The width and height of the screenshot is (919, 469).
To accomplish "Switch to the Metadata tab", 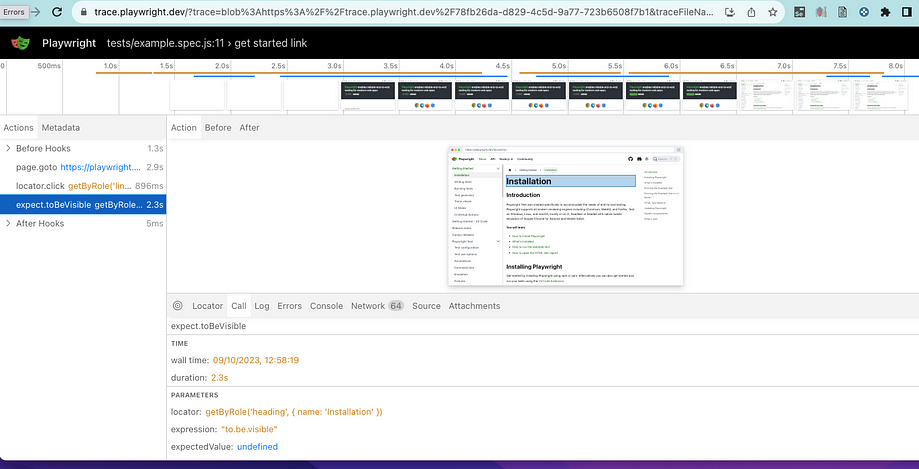I will pos(60,128).
